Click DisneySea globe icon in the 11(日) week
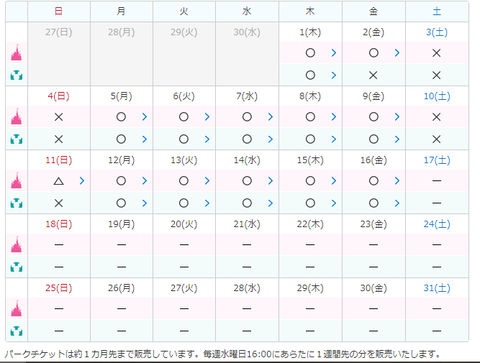 [x=16, y=203]
